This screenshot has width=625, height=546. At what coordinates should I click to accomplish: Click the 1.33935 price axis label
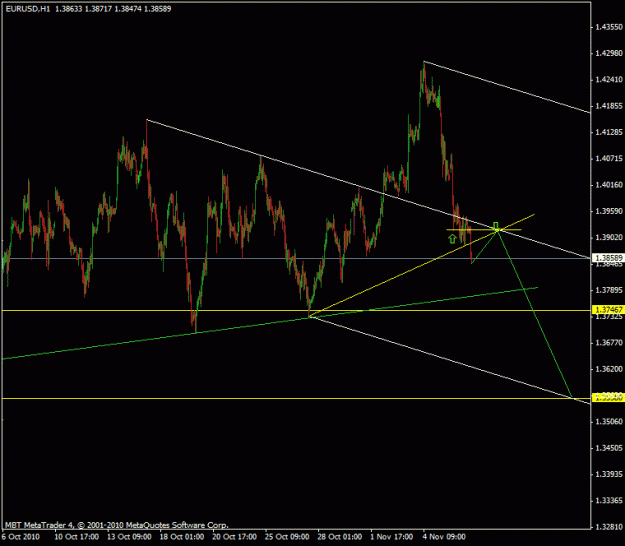tap(609, 474)
